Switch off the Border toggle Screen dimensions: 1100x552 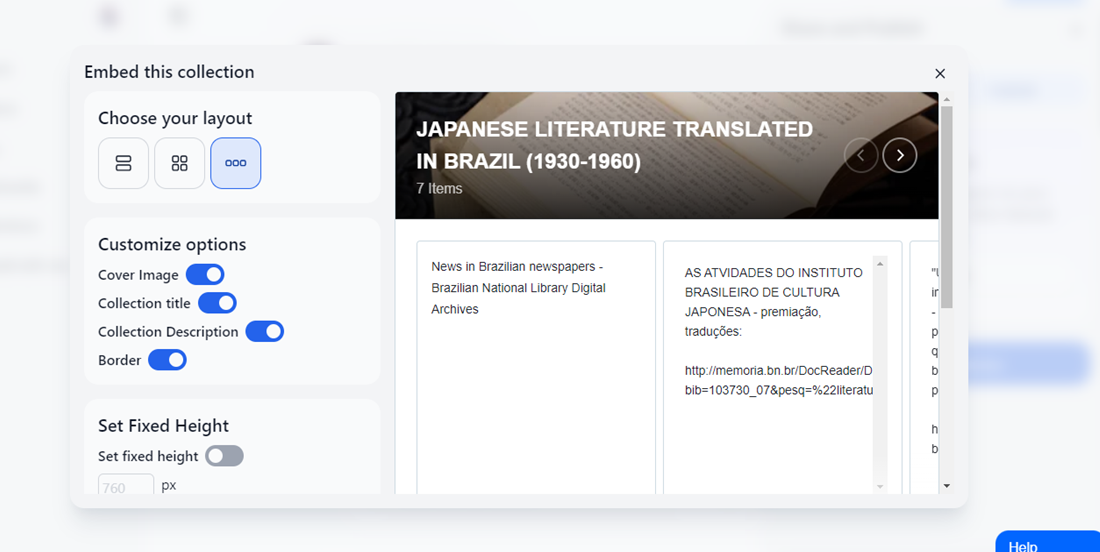point(167,360)
